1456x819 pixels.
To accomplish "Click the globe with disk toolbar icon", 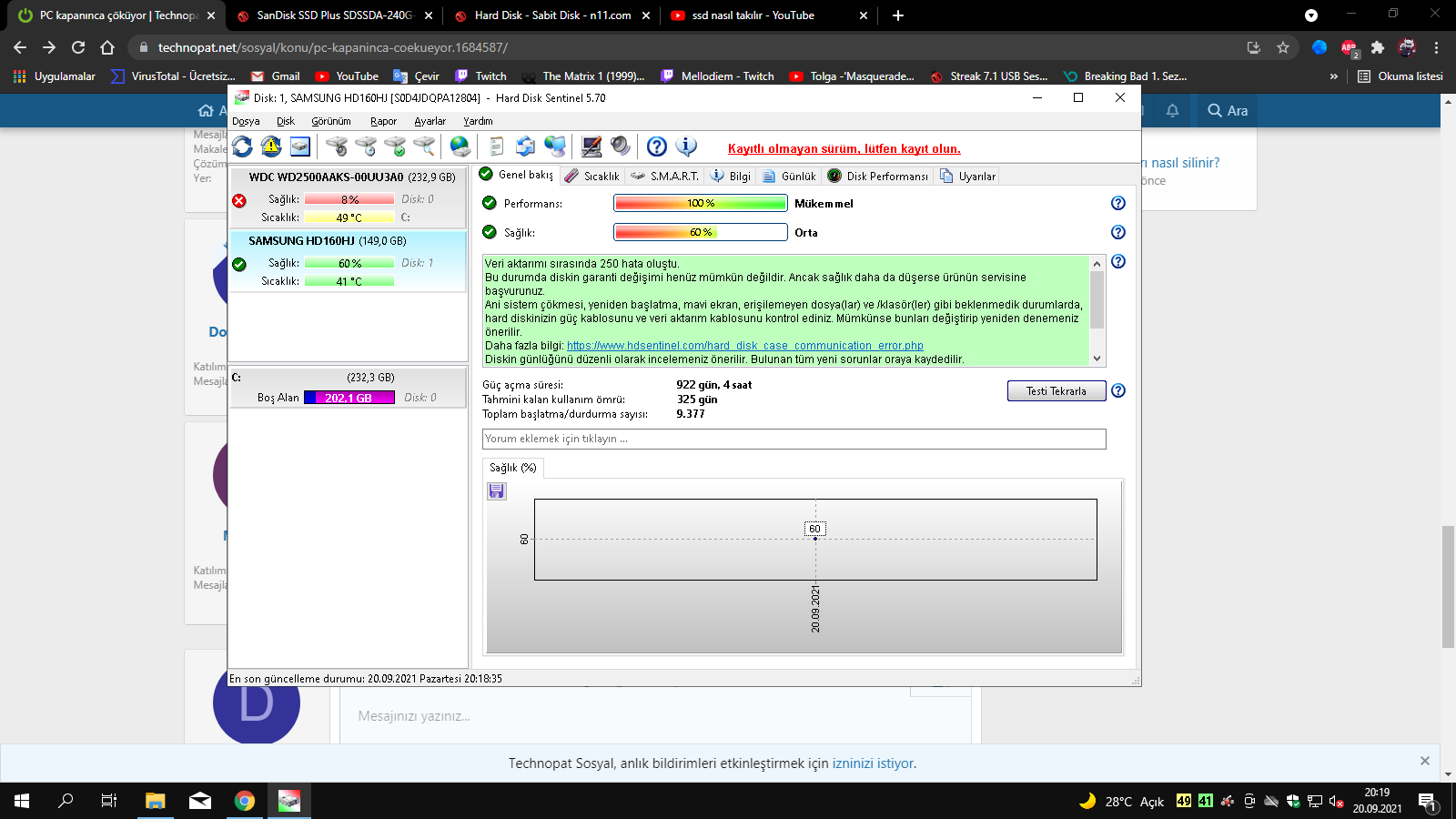I will [460, 147].
